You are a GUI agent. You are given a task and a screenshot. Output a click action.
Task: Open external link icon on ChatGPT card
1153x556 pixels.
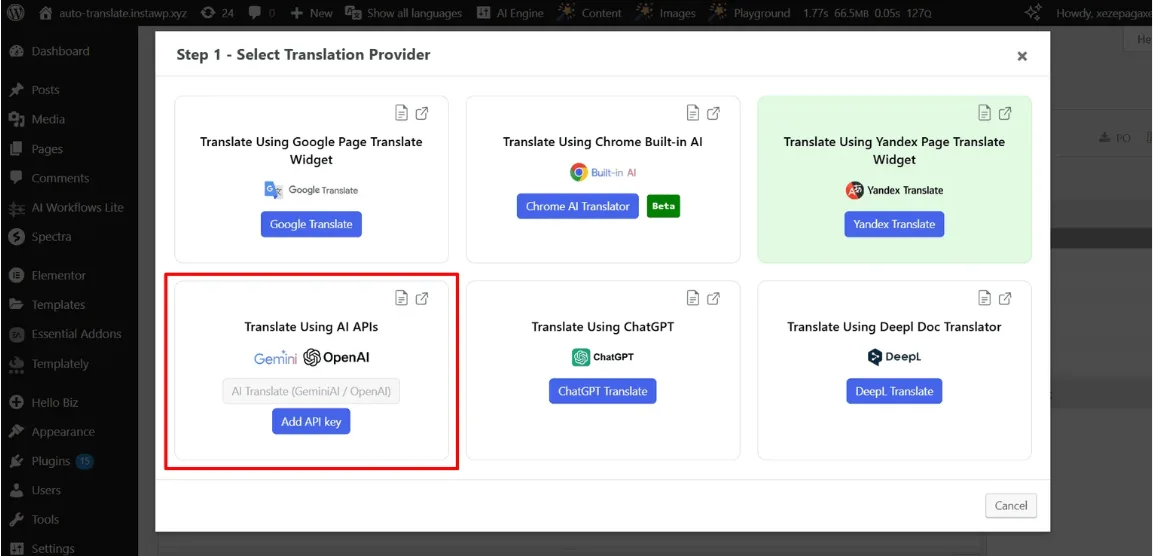(x=713, y=298)
